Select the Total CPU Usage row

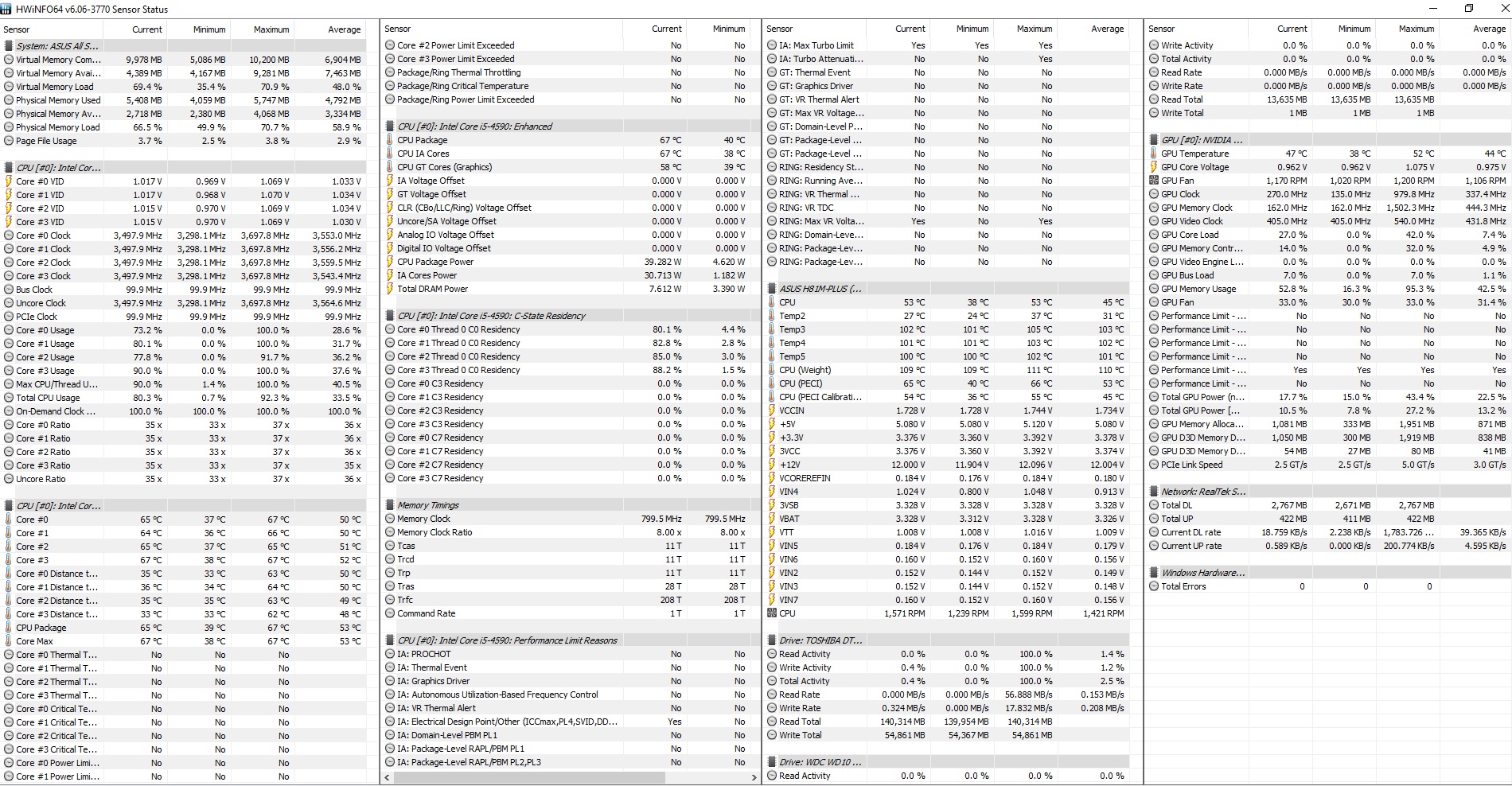[184, 398]
